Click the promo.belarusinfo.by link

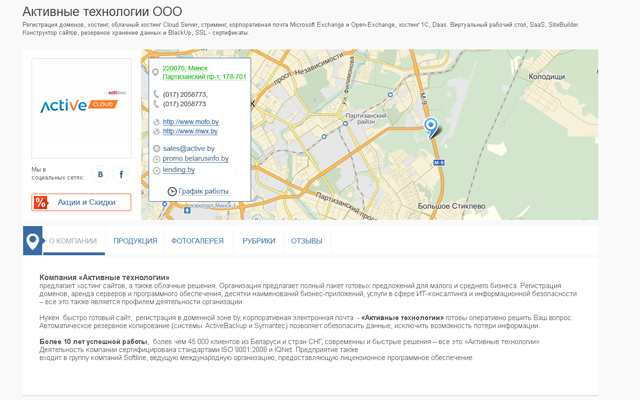tap(196, 158)
